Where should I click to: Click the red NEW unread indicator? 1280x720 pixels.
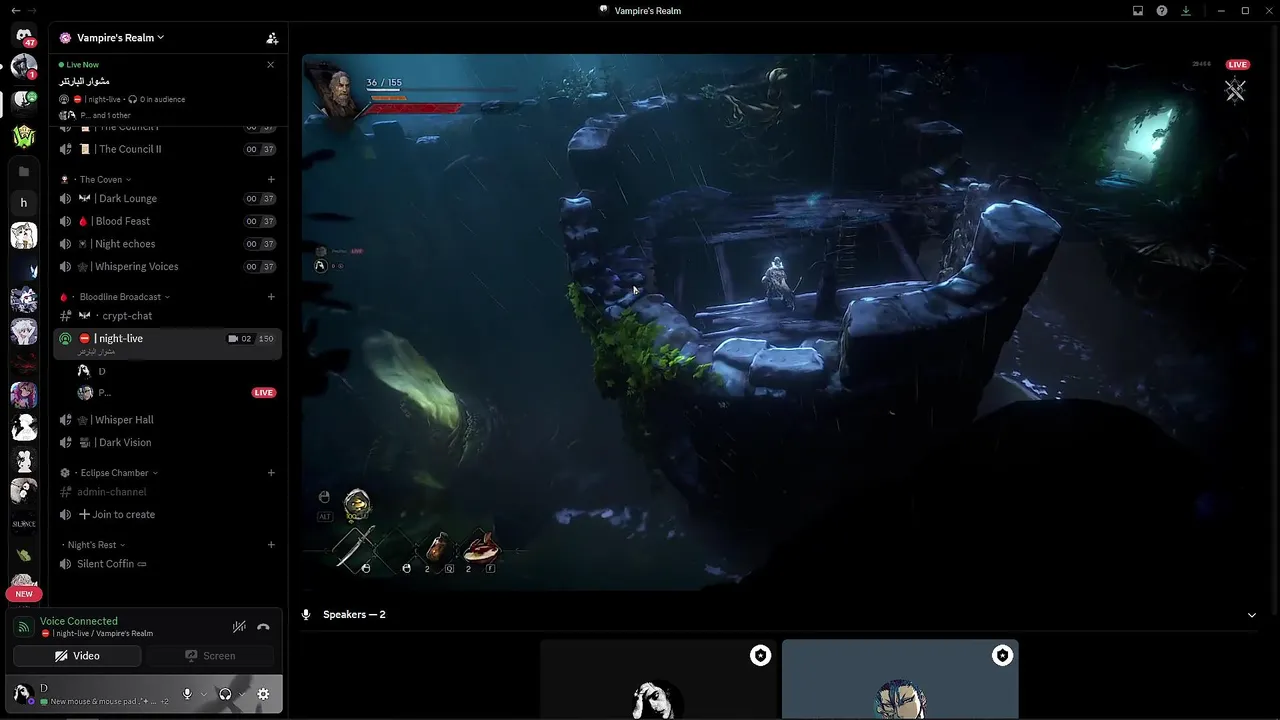[x=24, y=594]
